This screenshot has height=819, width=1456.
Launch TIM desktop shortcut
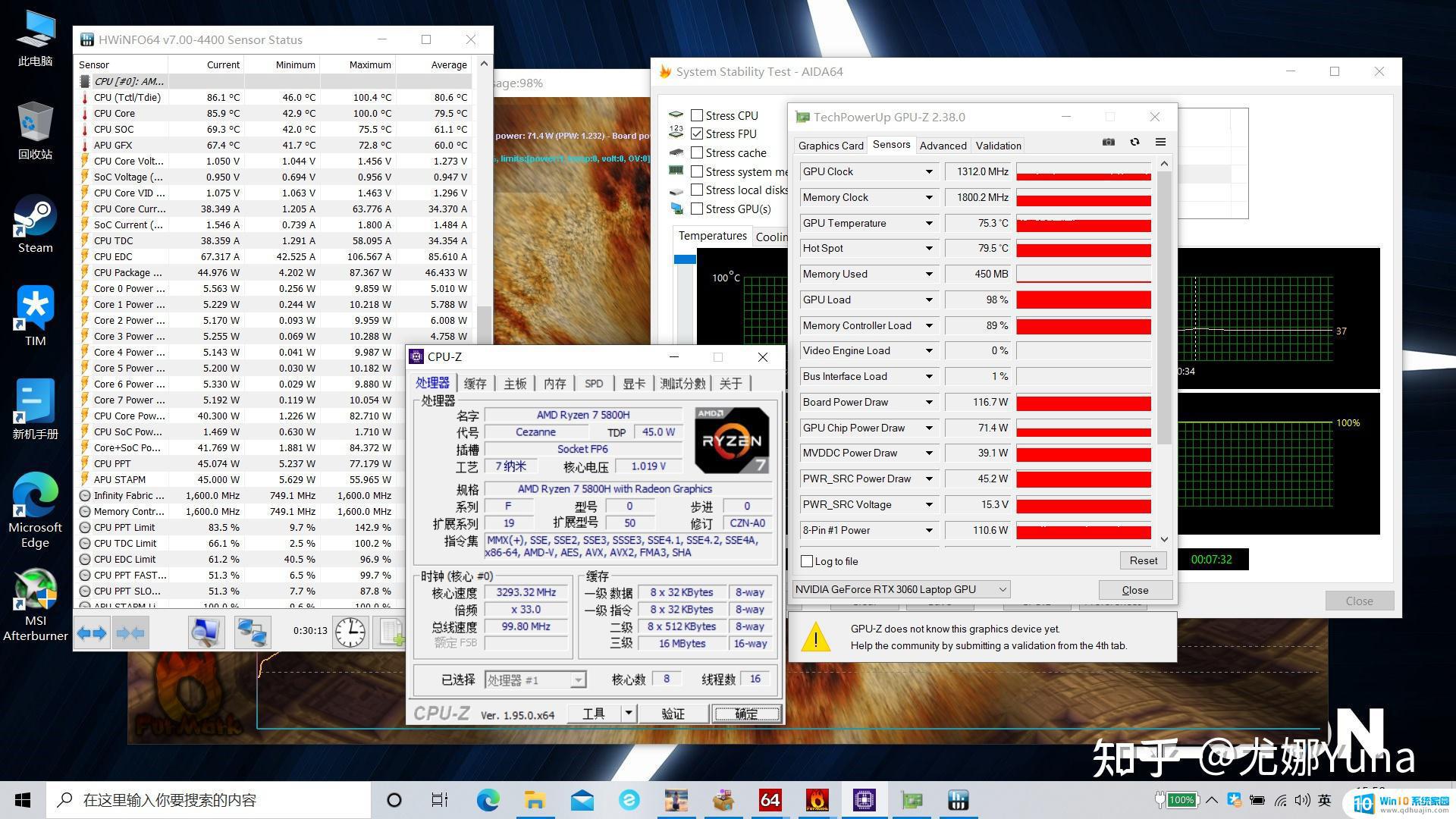(x=35, y=317)
